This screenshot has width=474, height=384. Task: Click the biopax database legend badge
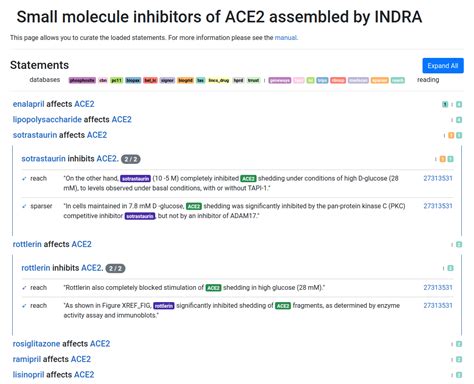click(x=133, y=80)
